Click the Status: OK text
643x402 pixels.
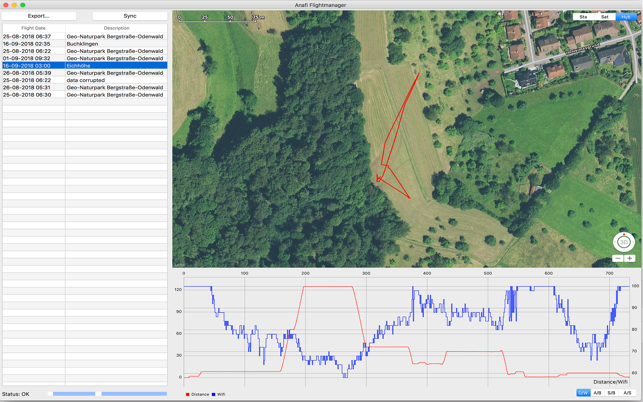tap(16, 394)
